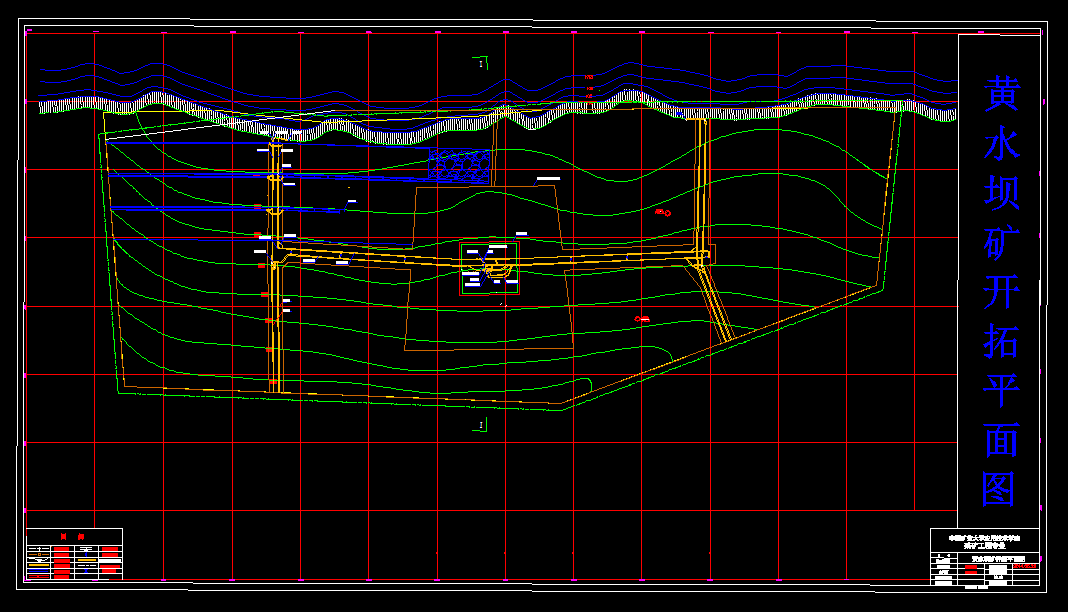Click the white label above the central orange outline
1068x612 pixels.
548,179
